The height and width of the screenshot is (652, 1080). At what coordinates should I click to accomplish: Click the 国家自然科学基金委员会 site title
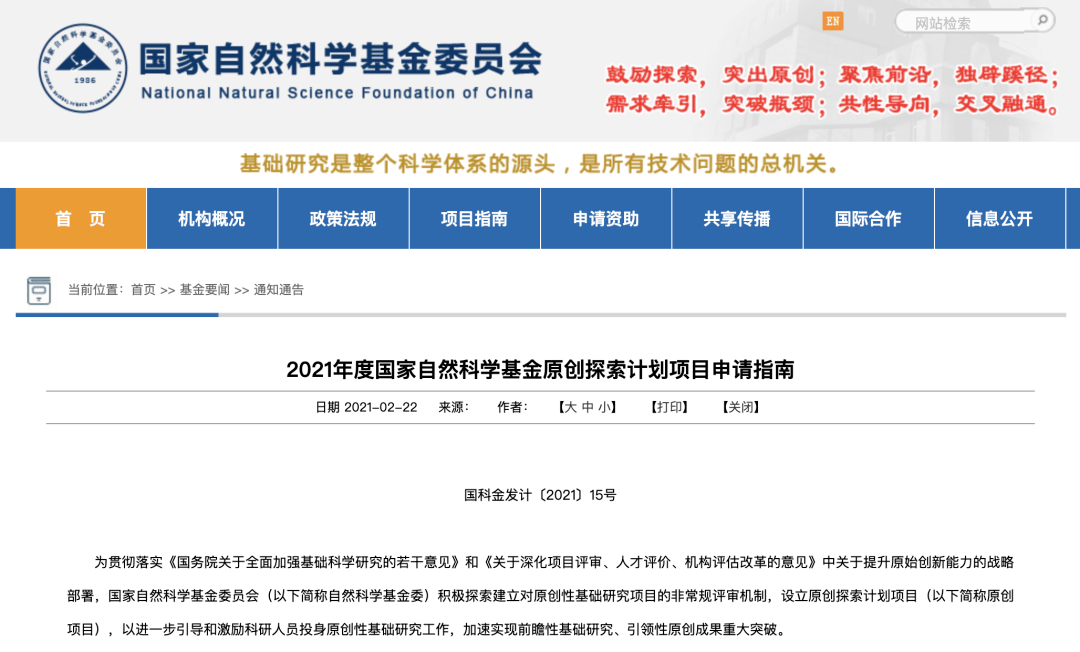341,59
